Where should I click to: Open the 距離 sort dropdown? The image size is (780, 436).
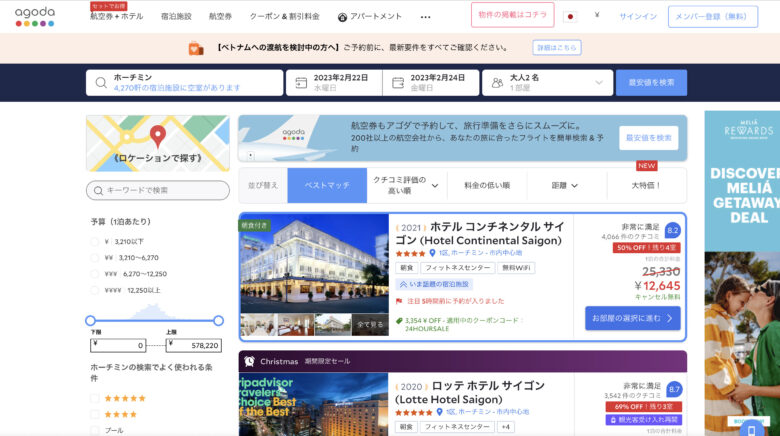(x=566, y=185)
